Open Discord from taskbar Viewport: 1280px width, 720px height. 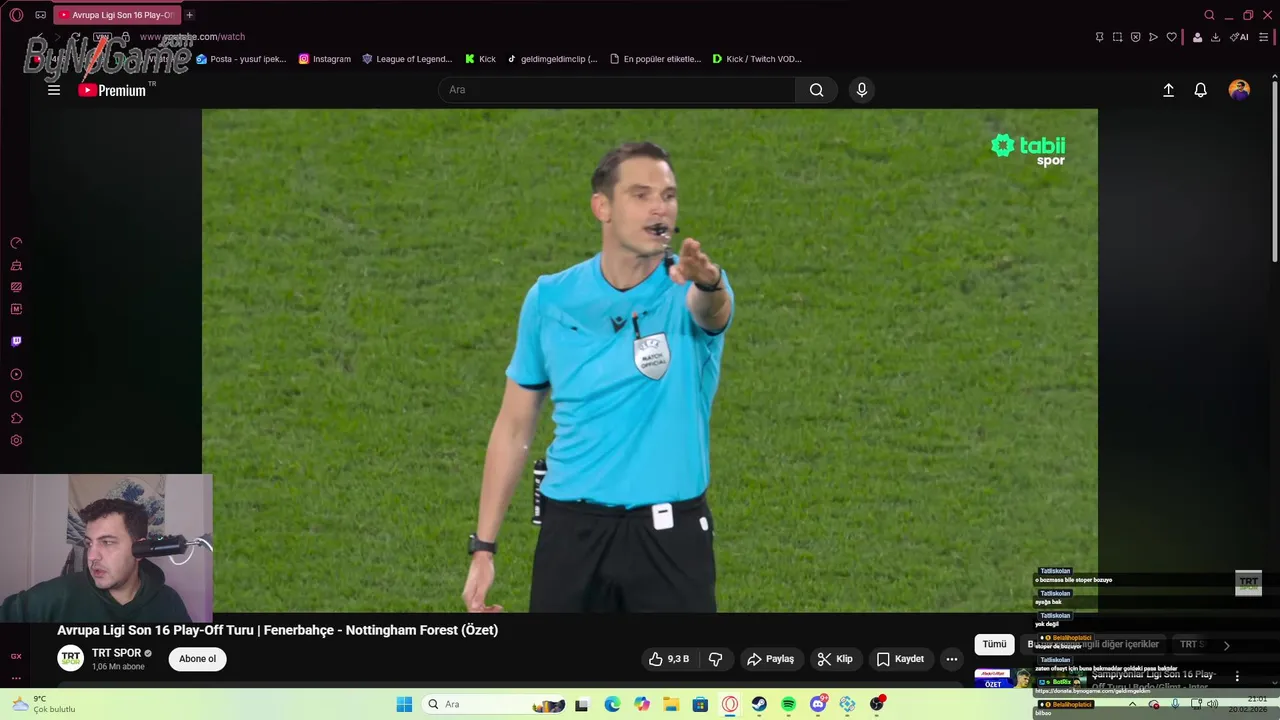[818, 704]
